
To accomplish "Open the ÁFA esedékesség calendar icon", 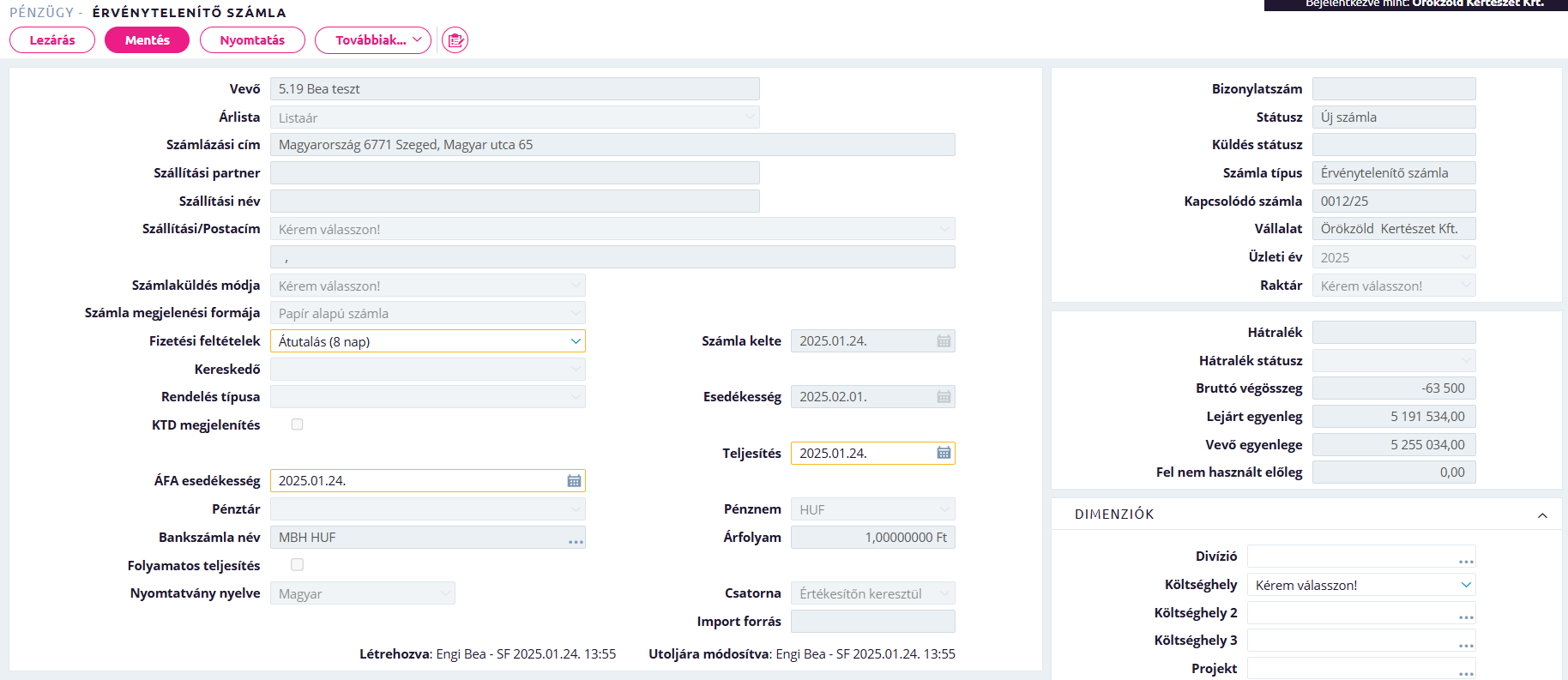I will pyautogui.click(x=574, y=481).
